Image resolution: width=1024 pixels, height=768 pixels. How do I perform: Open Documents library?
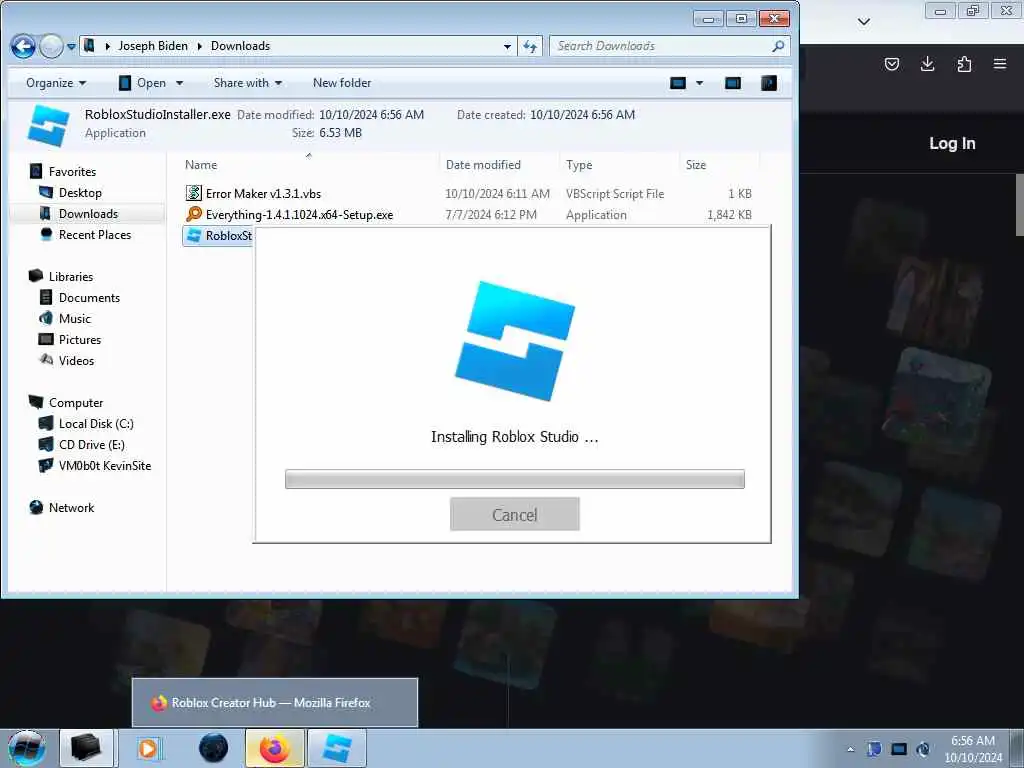(x=89, y=298)
